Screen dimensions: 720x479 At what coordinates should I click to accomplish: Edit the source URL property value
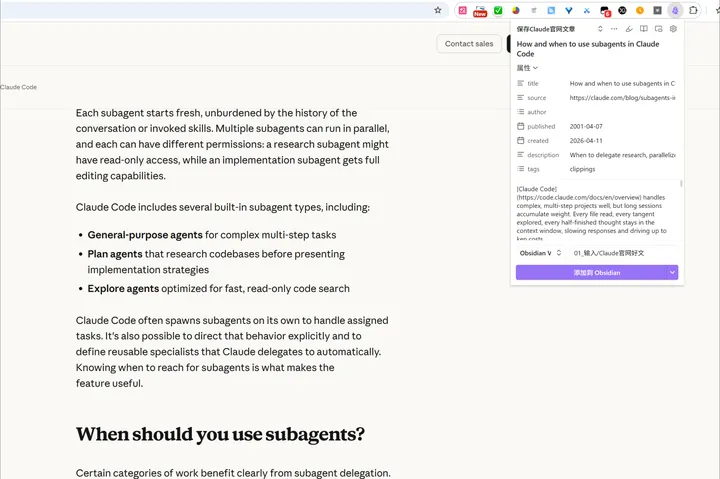(622, 97)
